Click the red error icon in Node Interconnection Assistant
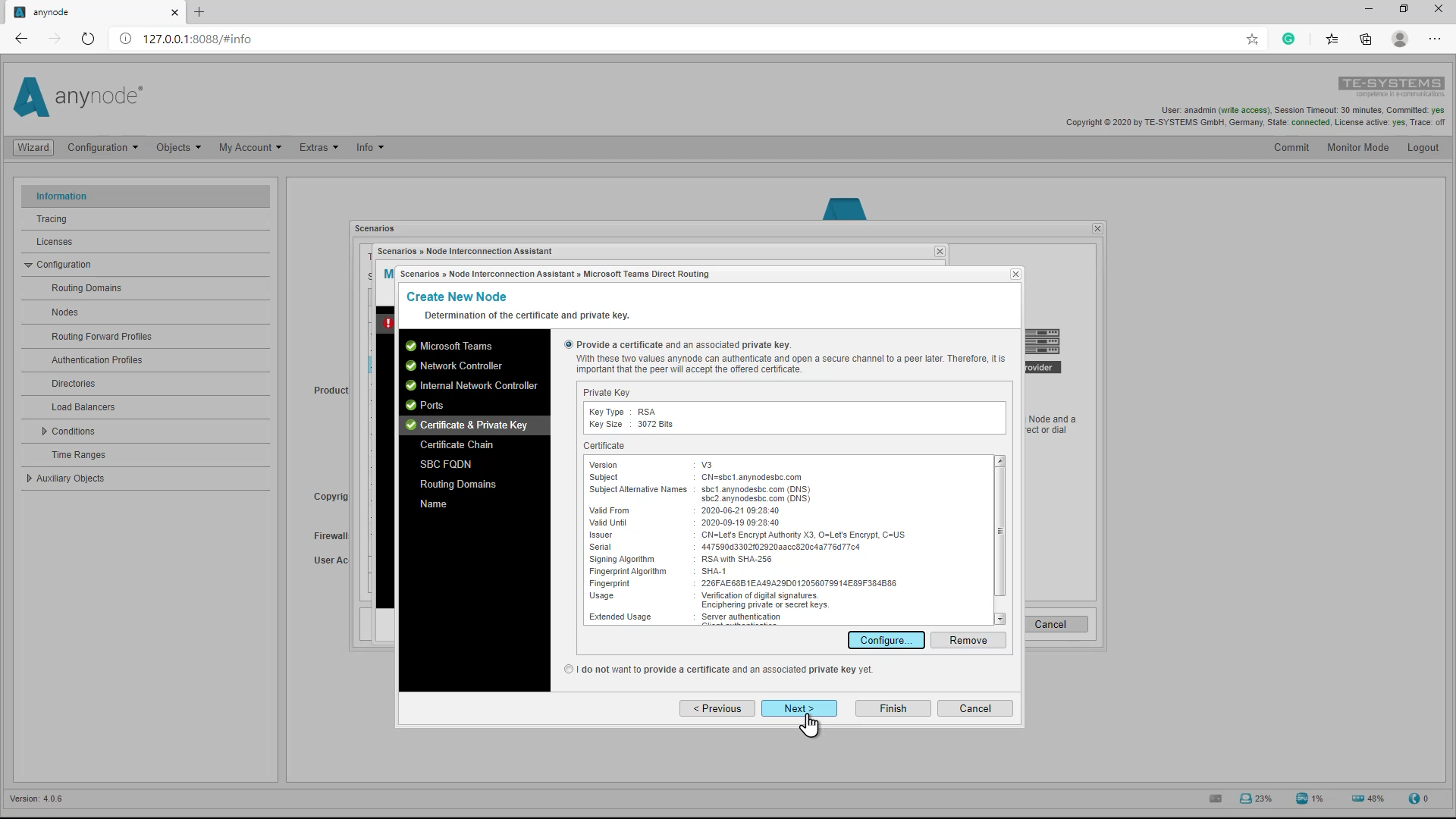The width and height of the screenshot is (1456, 819). tap(388, 323)
